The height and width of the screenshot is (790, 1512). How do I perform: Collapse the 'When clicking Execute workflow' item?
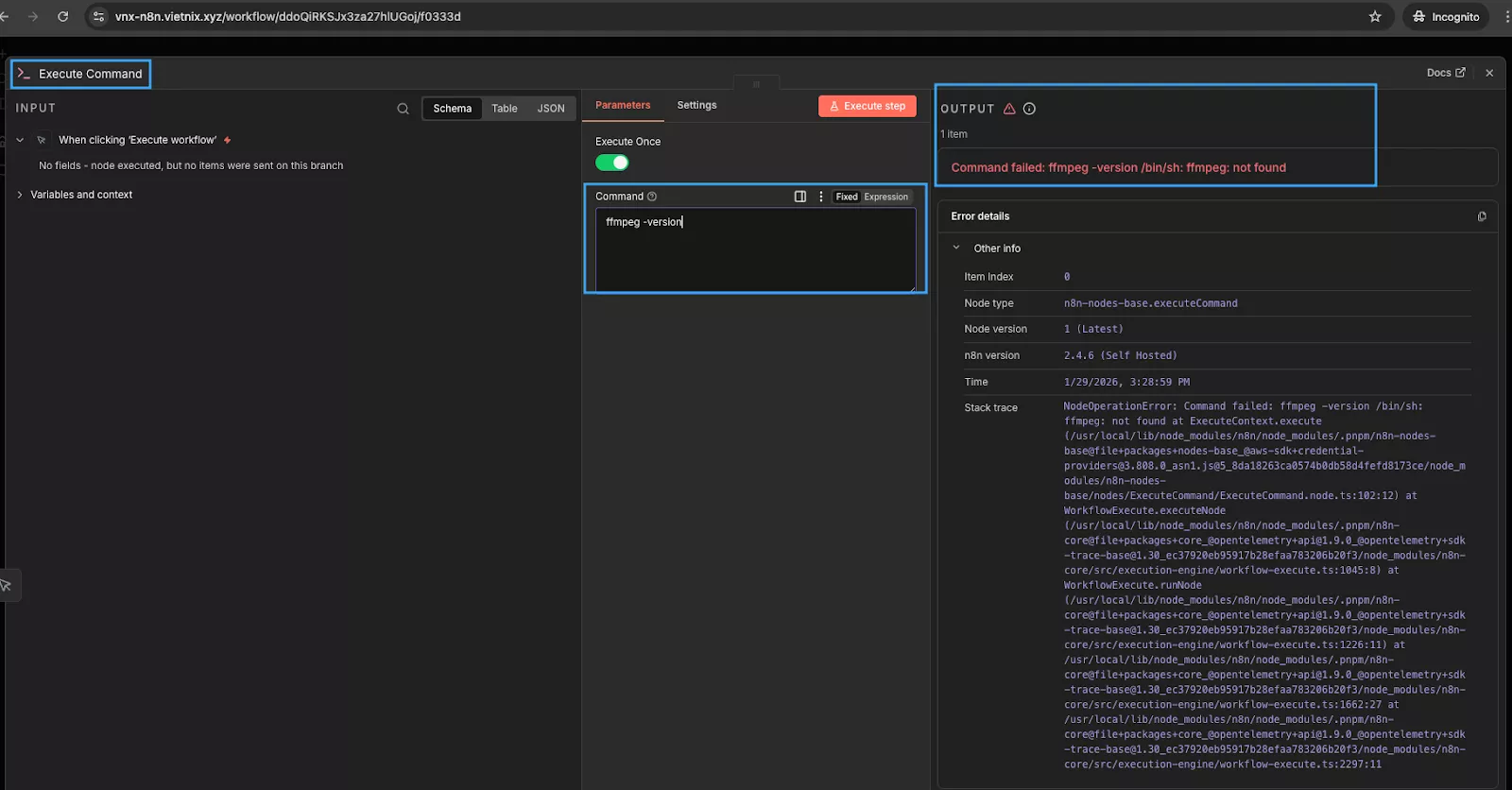[20, 140]
